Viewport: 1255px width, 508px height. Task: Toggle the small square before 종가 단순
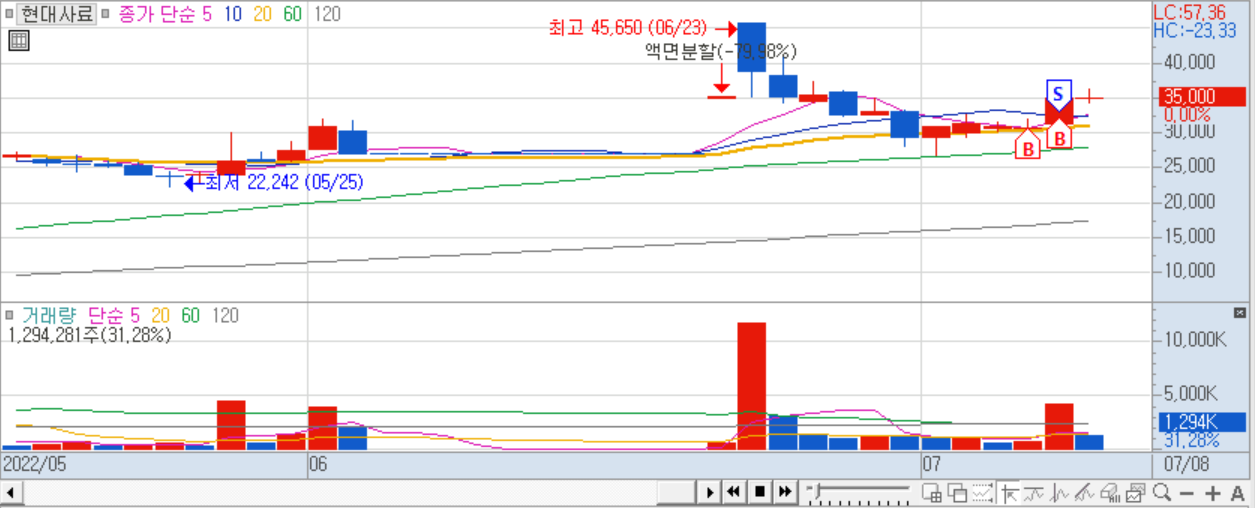[x=106, y=14]
